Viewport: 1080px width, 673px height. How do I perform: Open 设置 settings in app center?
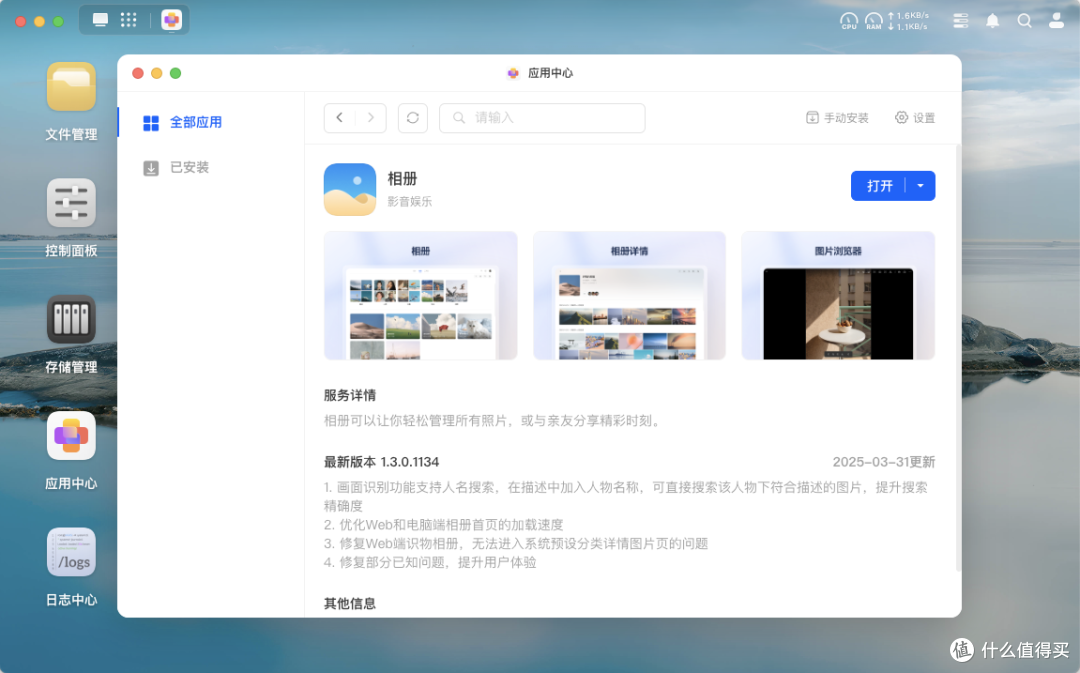(x=915, y=118)
